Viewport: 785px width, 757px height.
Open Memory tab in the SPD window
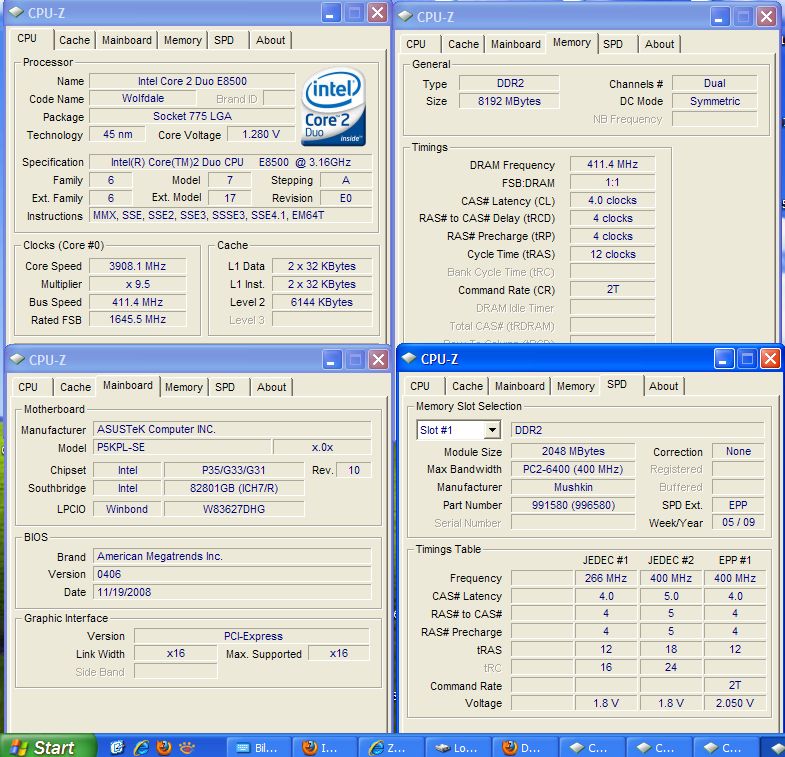click(x=576, y=386)
